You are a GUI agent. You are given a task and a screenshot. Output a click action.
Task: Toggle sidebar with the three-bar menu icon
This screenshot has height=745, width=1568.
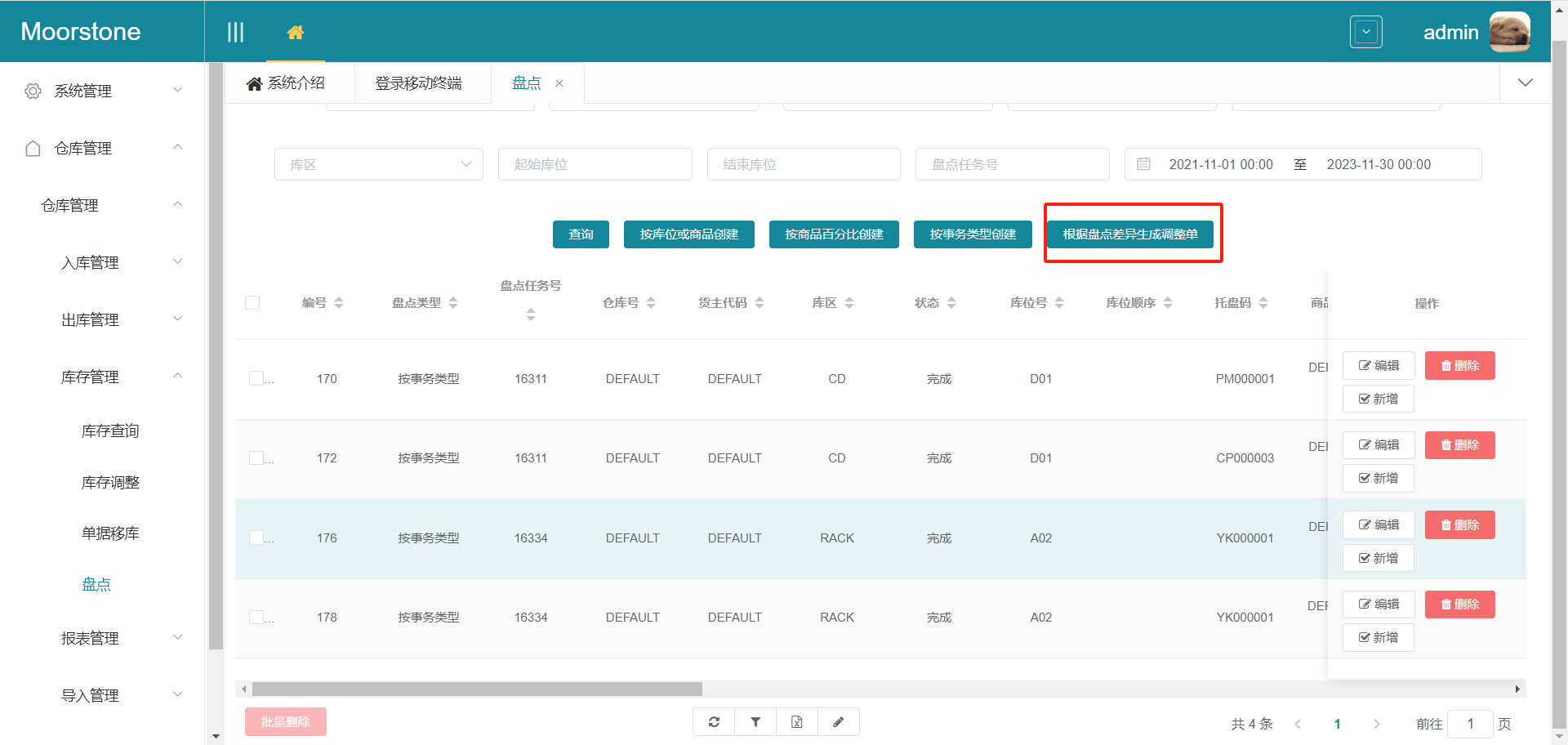(x=235, y=33)
